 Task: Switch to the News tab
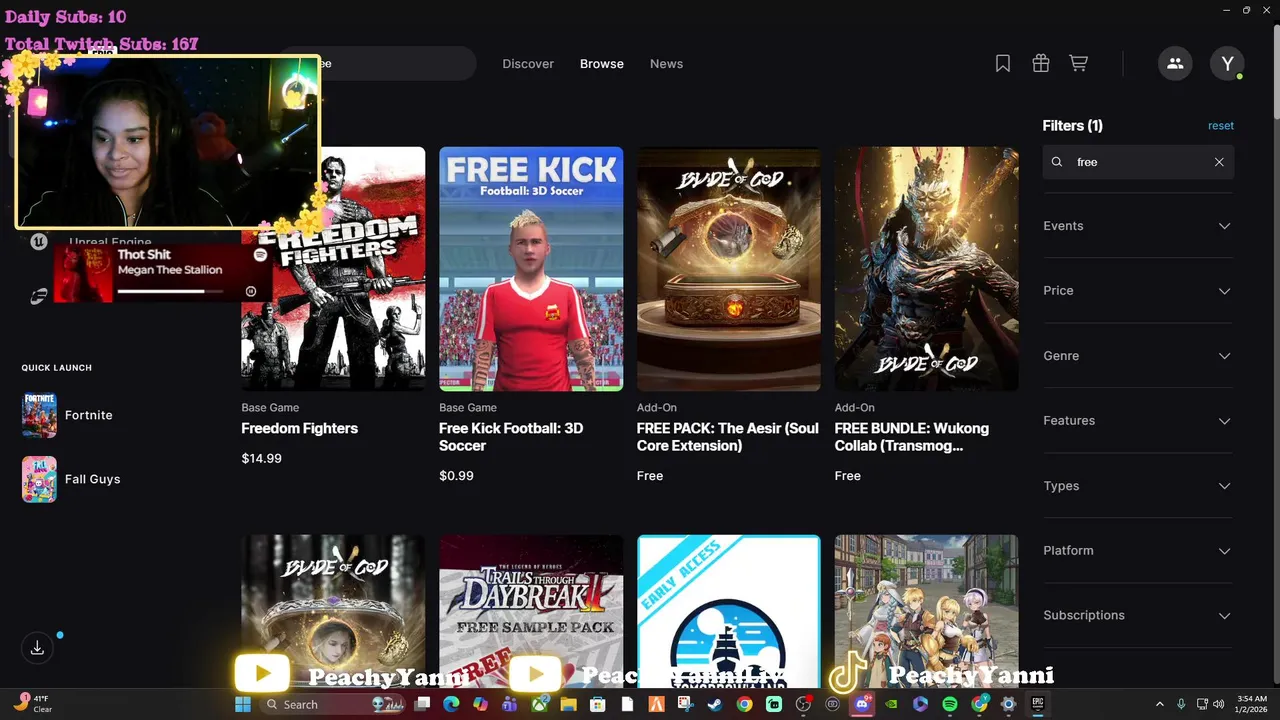(666, 63)
